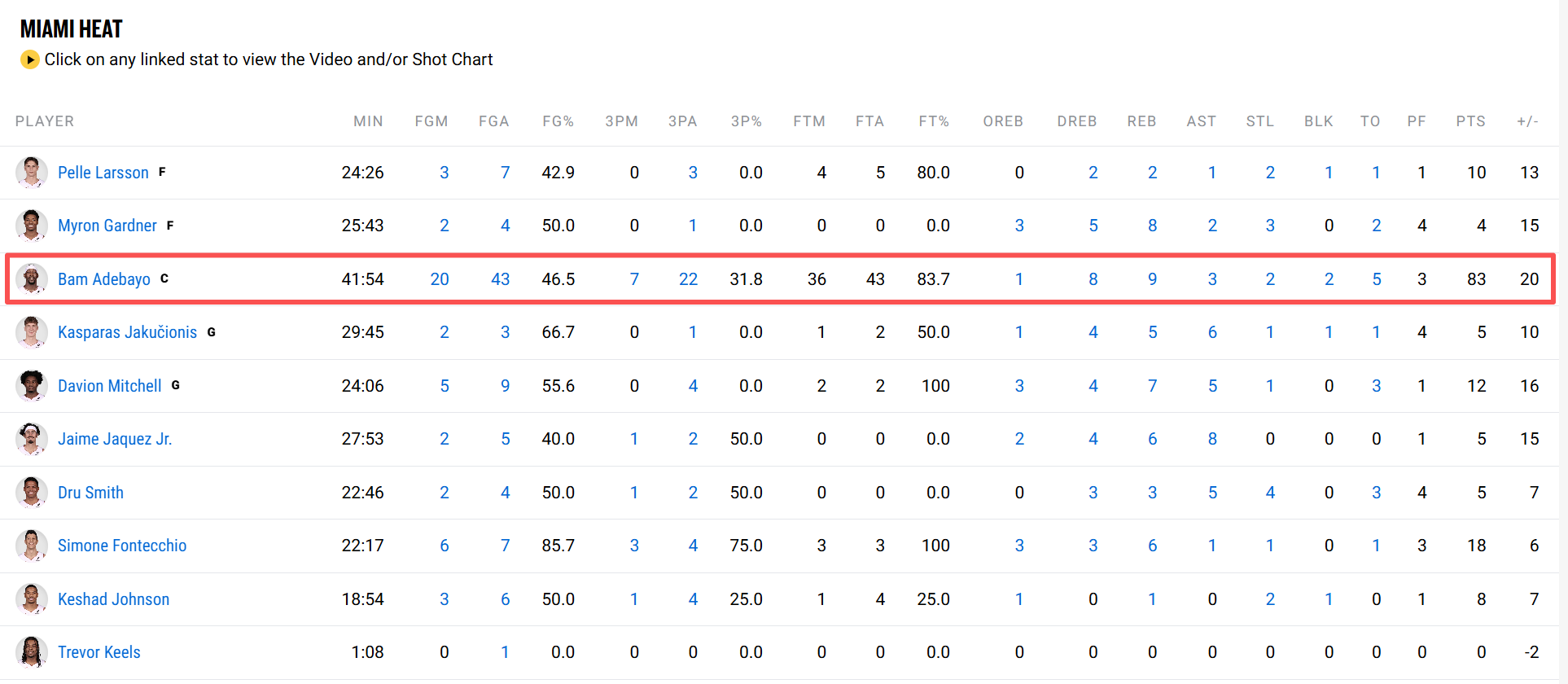Open Keshad Johnson's player link
Image resolution: width=1568 pixels, height=684 pixels.
113,599
